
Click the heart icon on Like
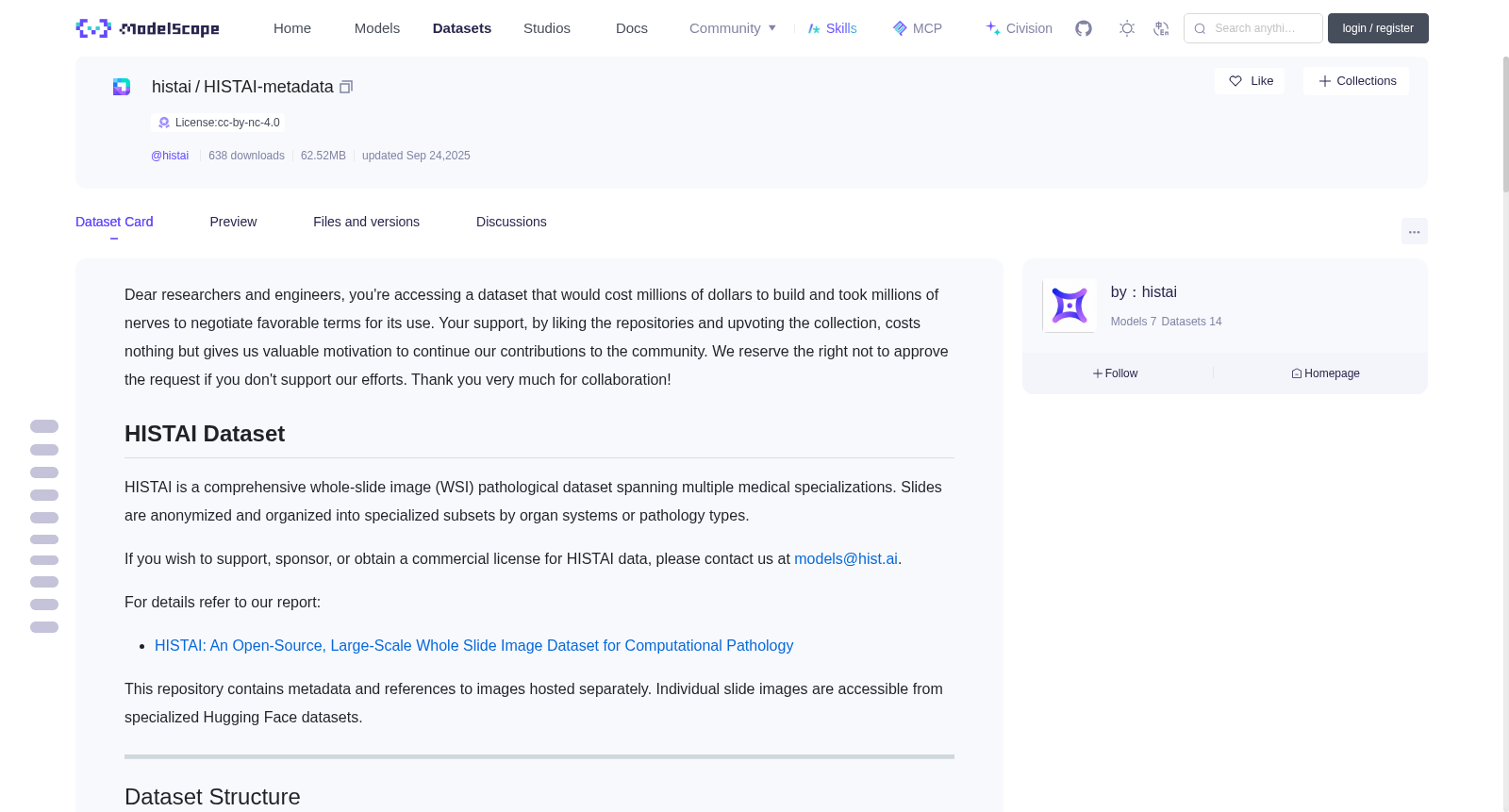pos(1235,81)
